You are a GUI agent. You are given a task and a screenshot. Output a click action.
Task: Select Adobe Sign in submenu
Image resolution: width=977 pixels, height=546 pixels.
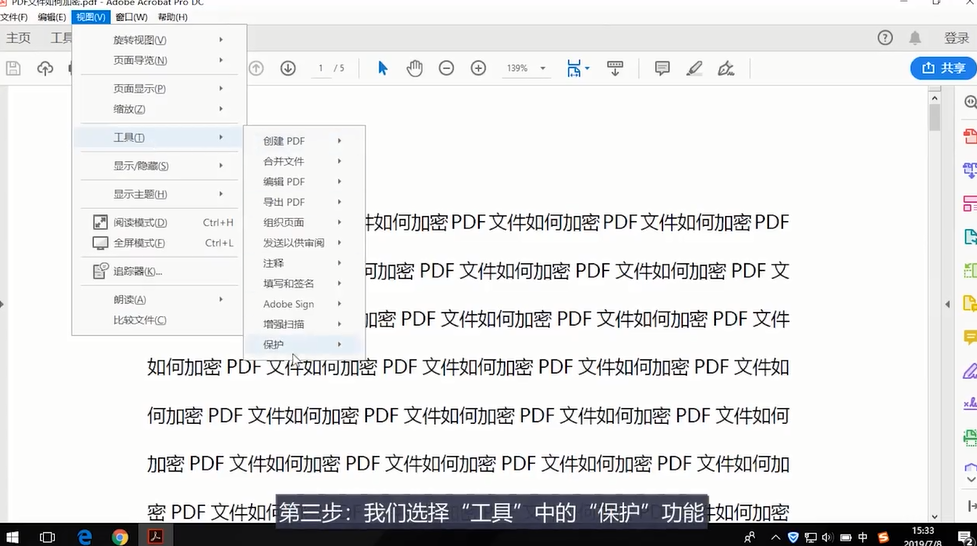(303, 304)
